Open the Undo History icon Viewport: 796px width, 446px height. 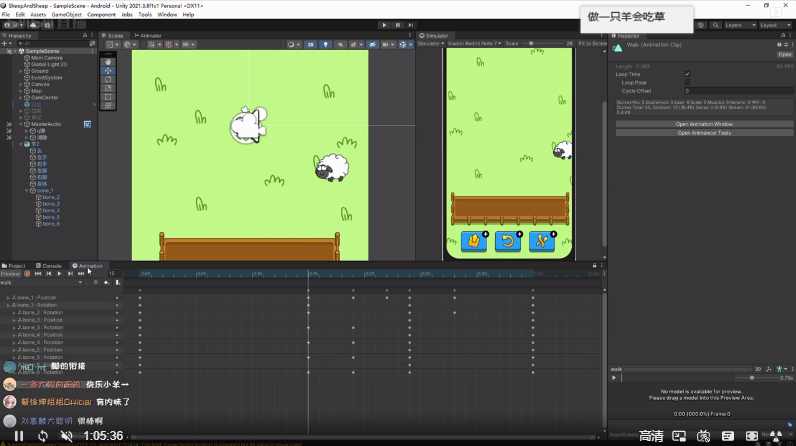tap(701, 25)
